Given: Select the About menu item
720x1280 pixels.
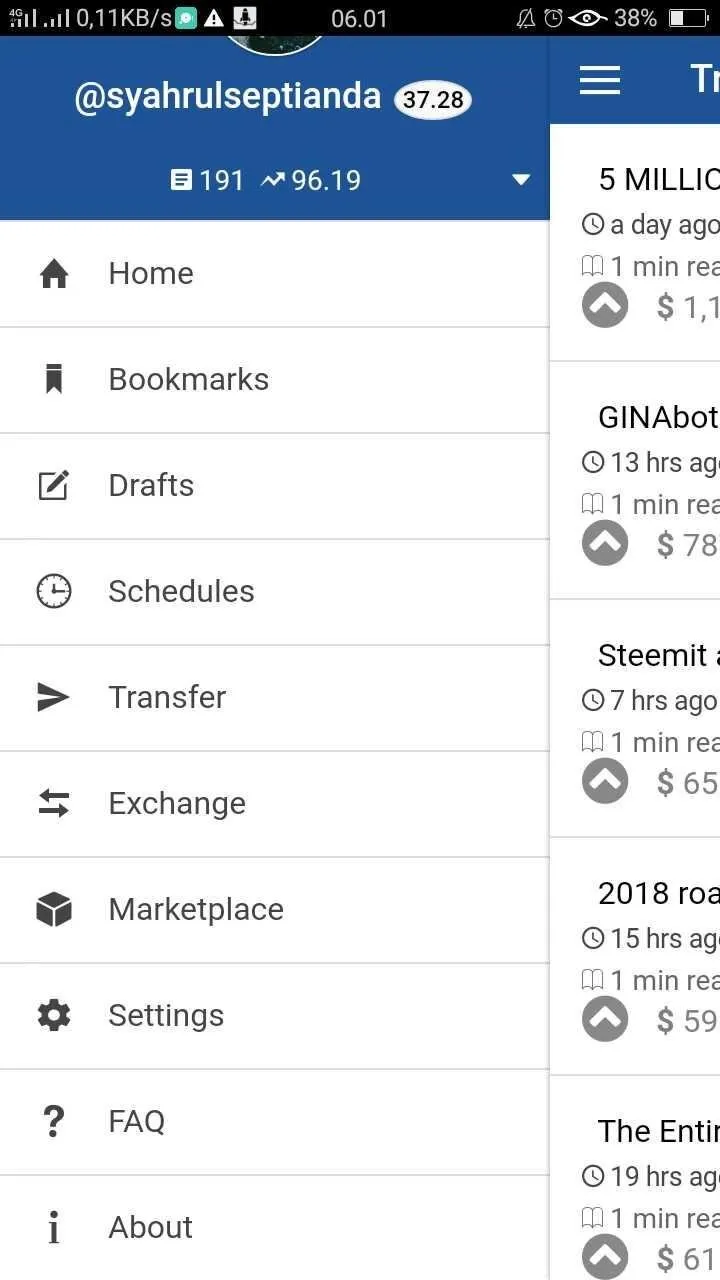Looking at the screenshot, I should coord(274,1228).
